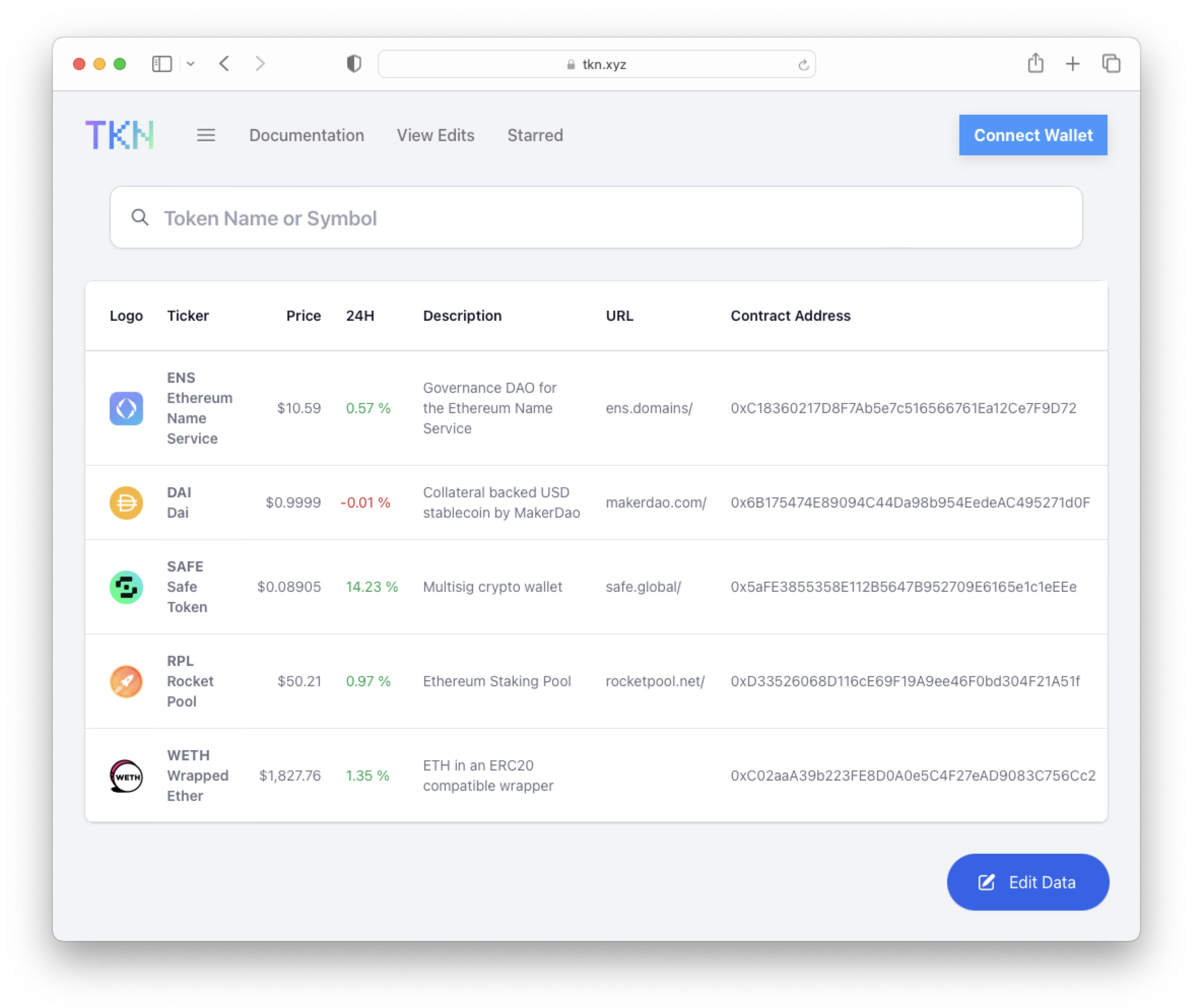This screenshot has height=1007, width=1204.
Task: Click the SAFE token logo
Action: tap(126, 587)
